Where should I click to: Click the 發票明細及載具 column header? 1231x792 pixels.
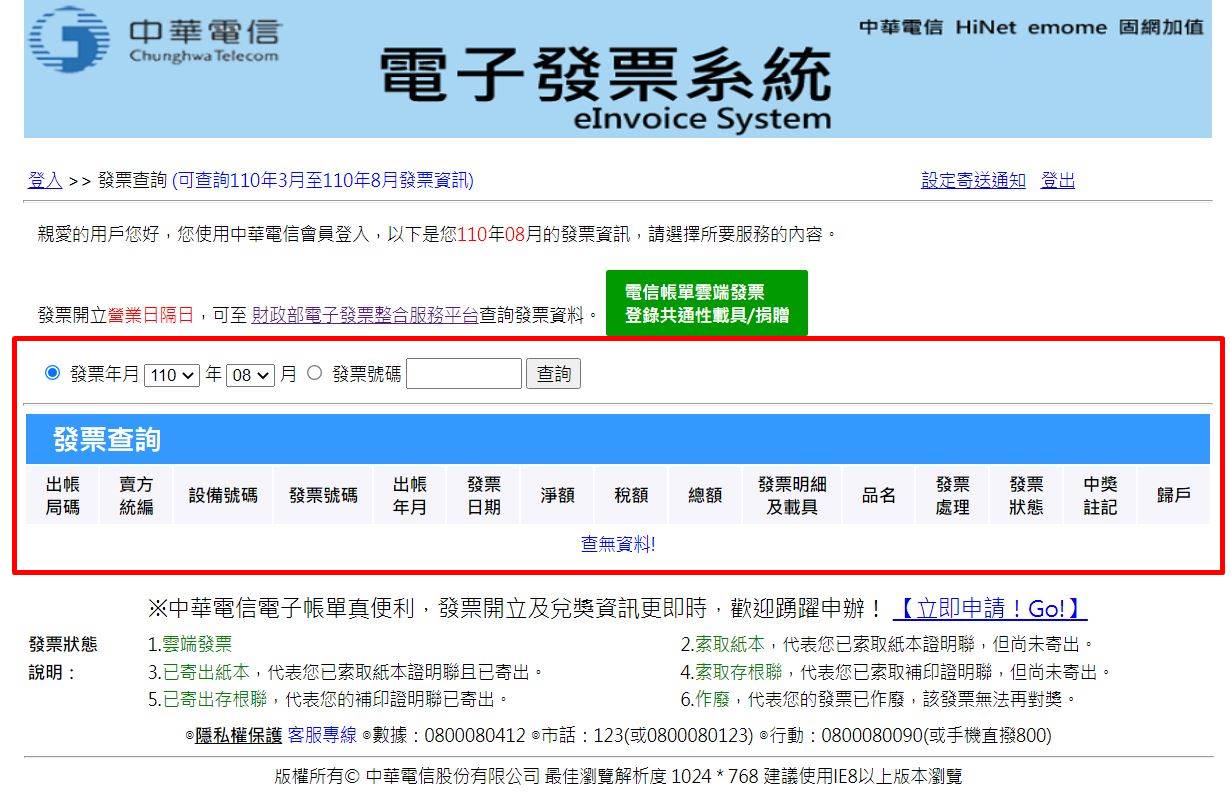coord(792,495)
